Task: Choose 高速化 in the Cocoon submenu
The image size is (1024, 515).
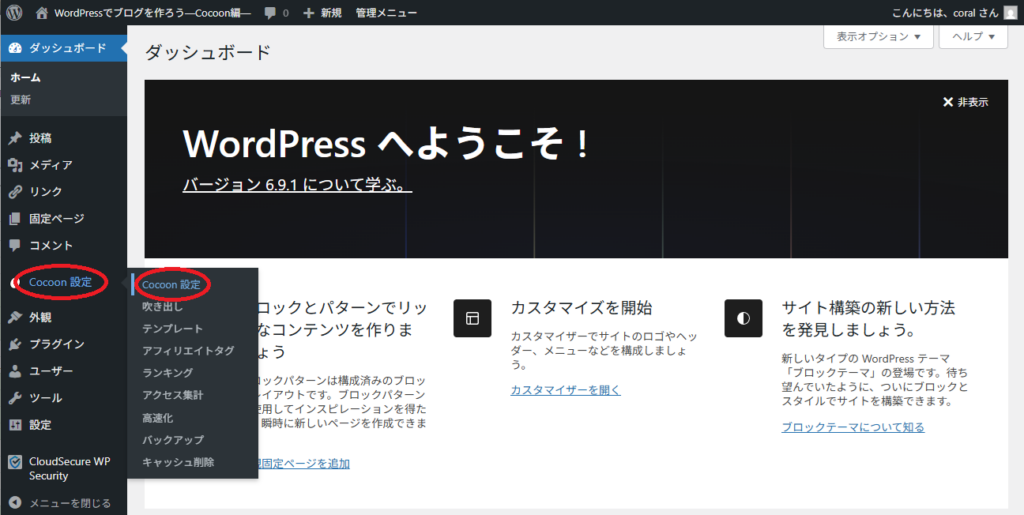Action: click(157, 418)
